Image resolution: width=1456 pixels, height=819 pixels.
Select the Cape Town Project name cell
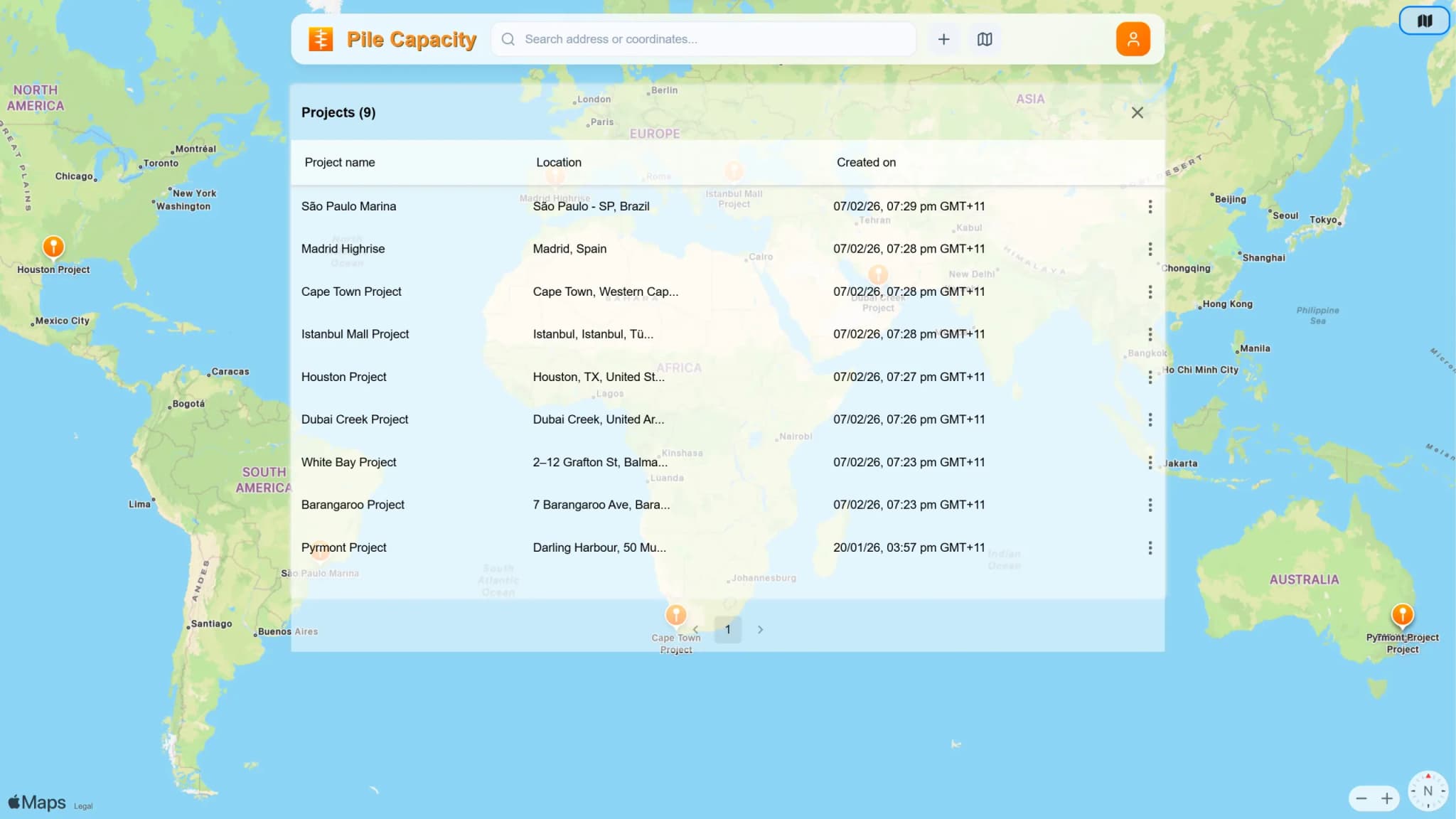[x=351, y=291]
